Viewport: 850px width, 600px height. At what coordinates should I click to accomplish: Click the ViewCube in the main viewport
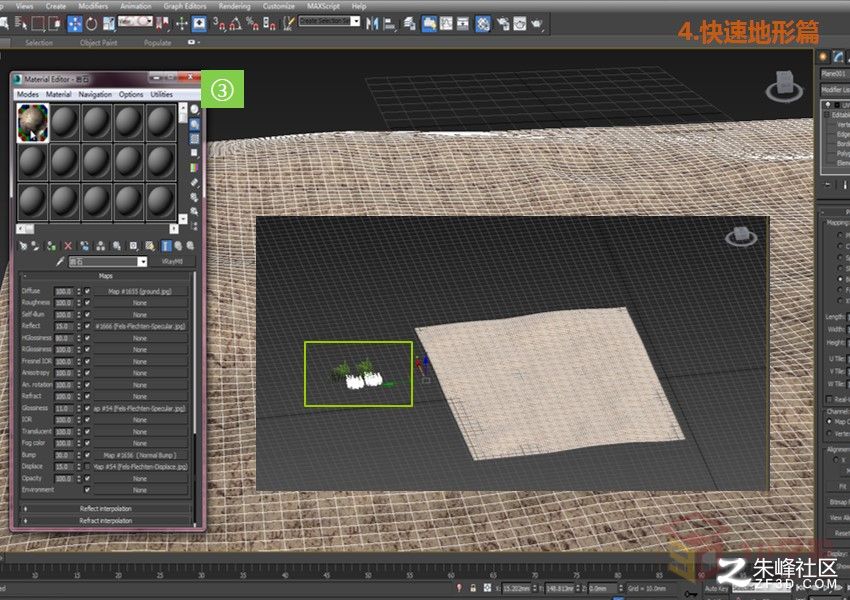coord(784,87)
